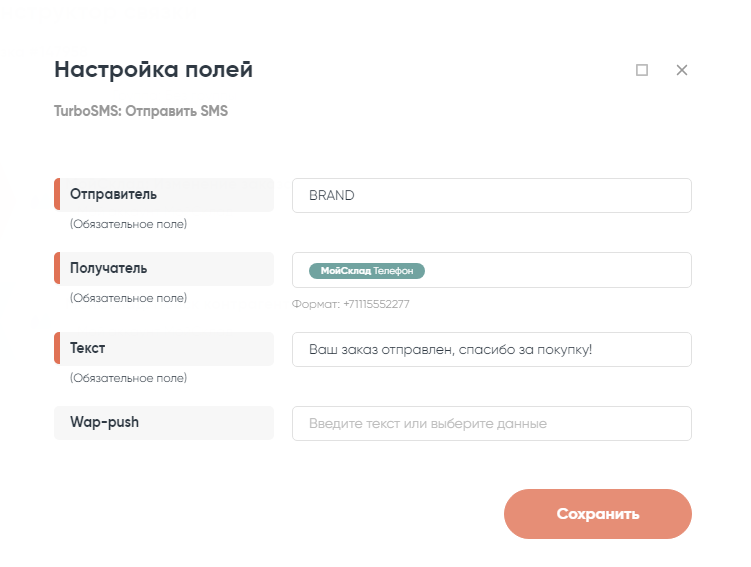Click the Текст field label
The image size is (751, 567).
coord(88,349)
